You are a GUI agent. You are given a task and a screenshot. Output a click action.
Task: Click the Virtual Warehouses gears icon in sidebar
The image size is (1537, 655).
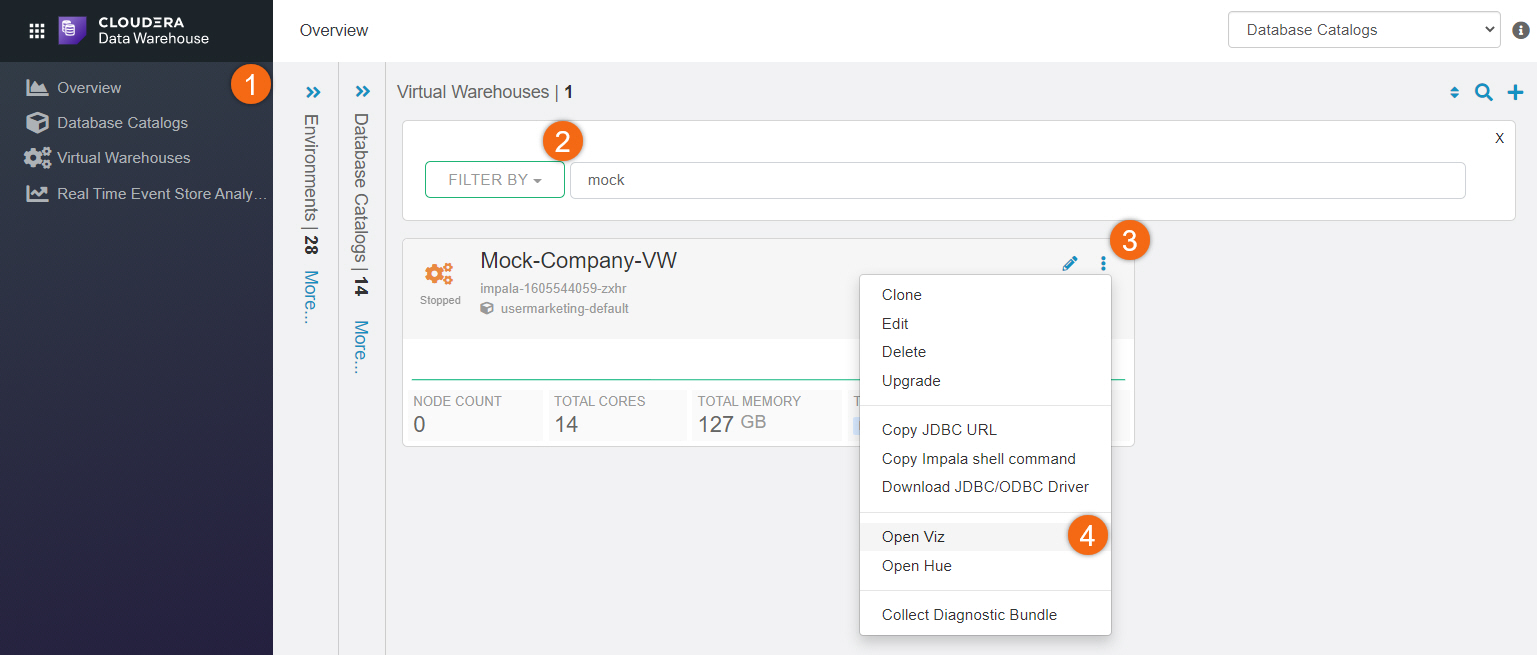point(38,158)
